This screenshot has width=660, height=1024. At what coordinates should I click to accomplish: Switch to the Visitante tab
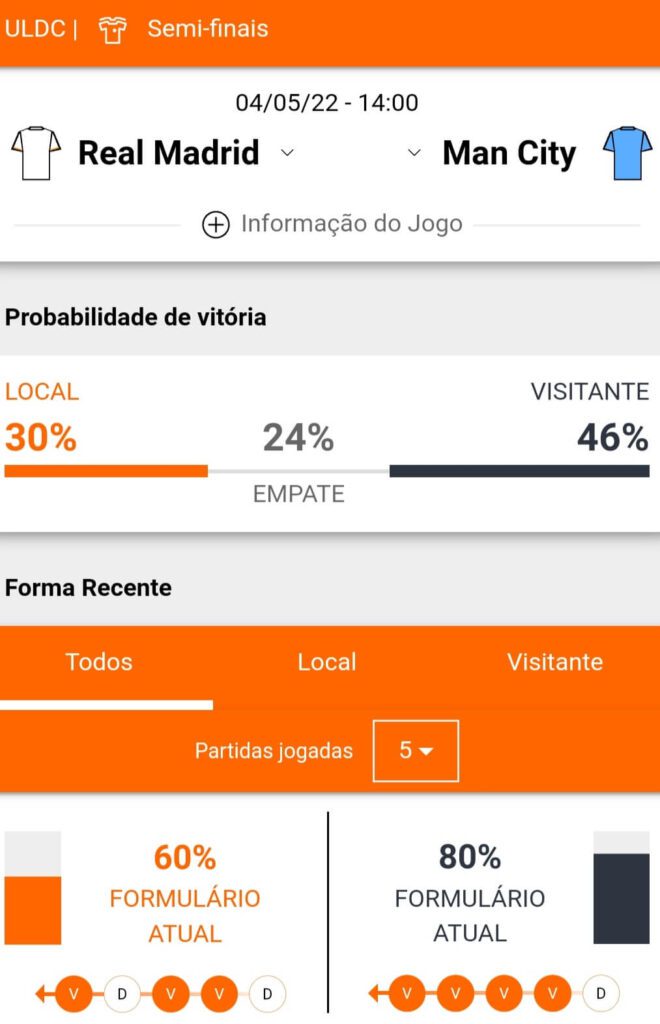click(556, 662)
